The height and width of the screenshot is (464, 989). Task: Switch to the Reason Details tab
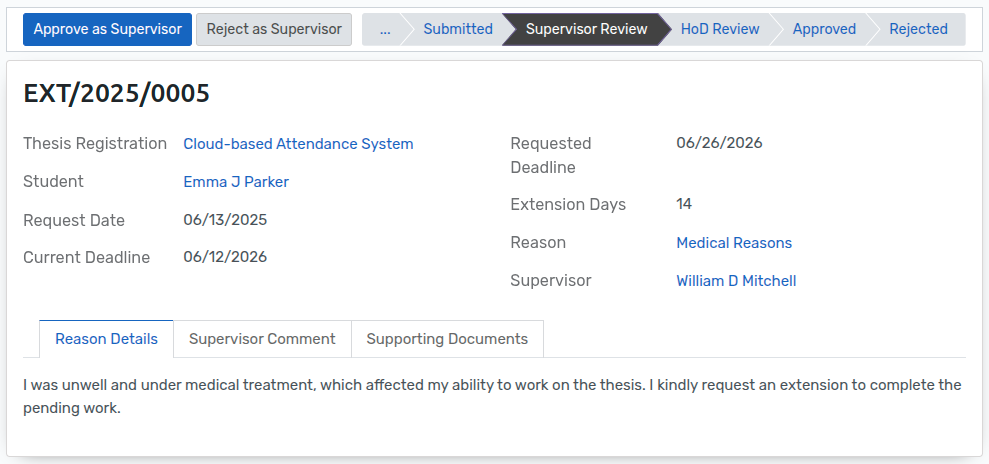point(106,339)
